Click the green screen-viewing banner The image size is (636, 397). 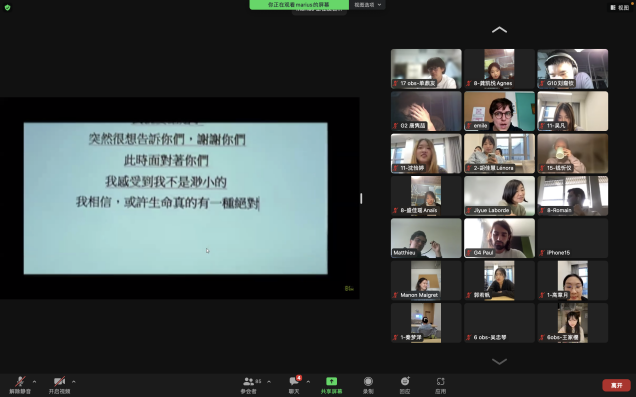(299, 5)
